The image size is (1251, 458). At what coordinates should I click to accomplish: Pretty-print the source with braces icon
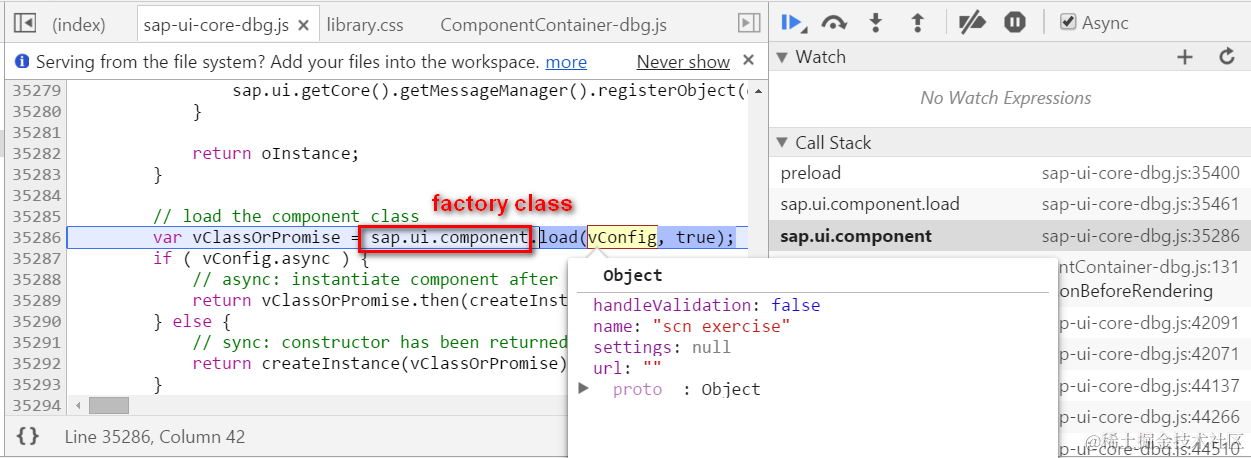coord(28,436)
